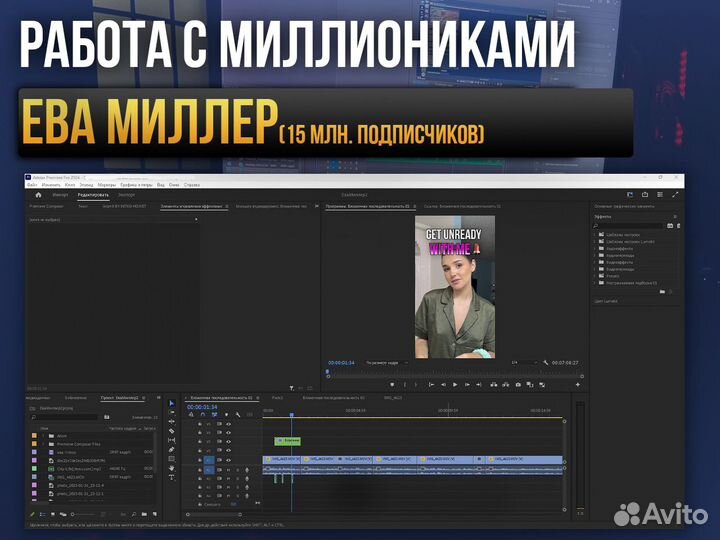
Task: Switch to the Импорт tab
Action: click(60, 195)
